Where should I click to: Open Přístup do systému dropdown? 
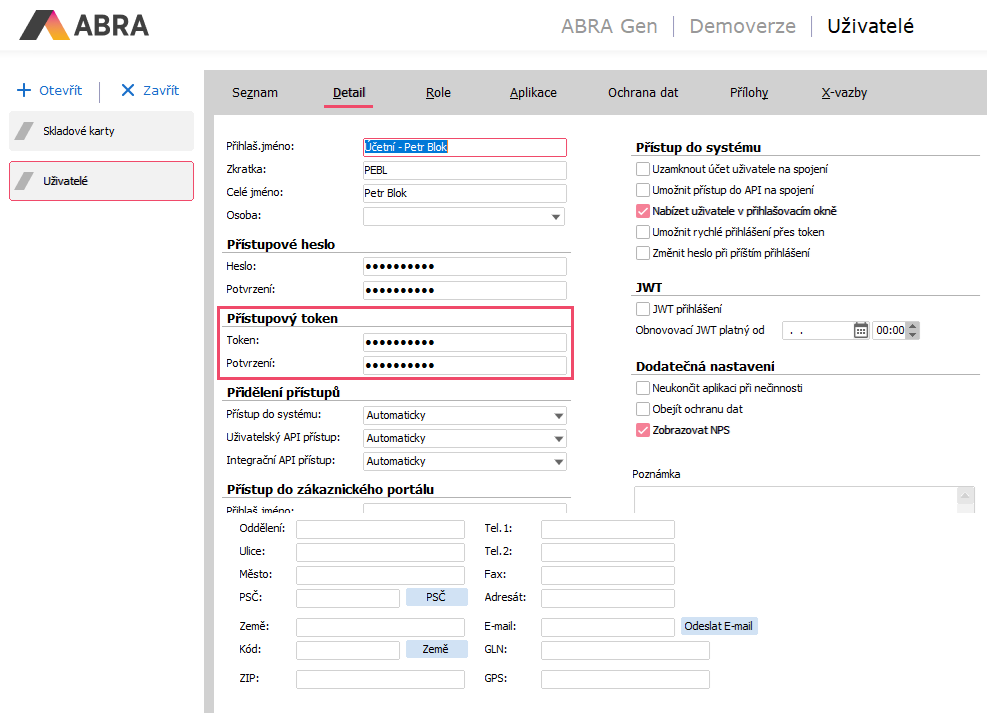[x=558, y=415]
